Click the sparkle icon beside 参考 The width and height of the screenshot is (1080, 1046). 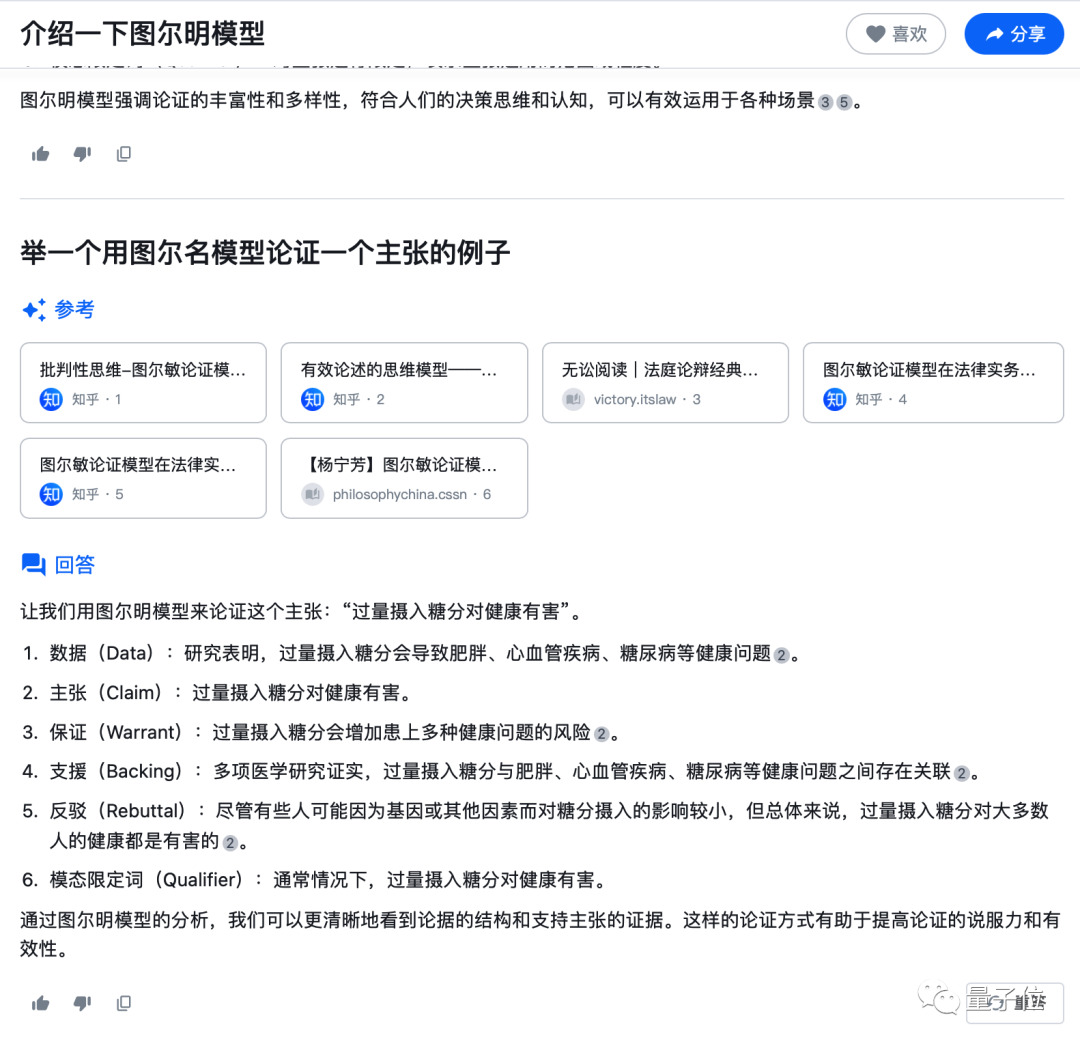[34, 310]
